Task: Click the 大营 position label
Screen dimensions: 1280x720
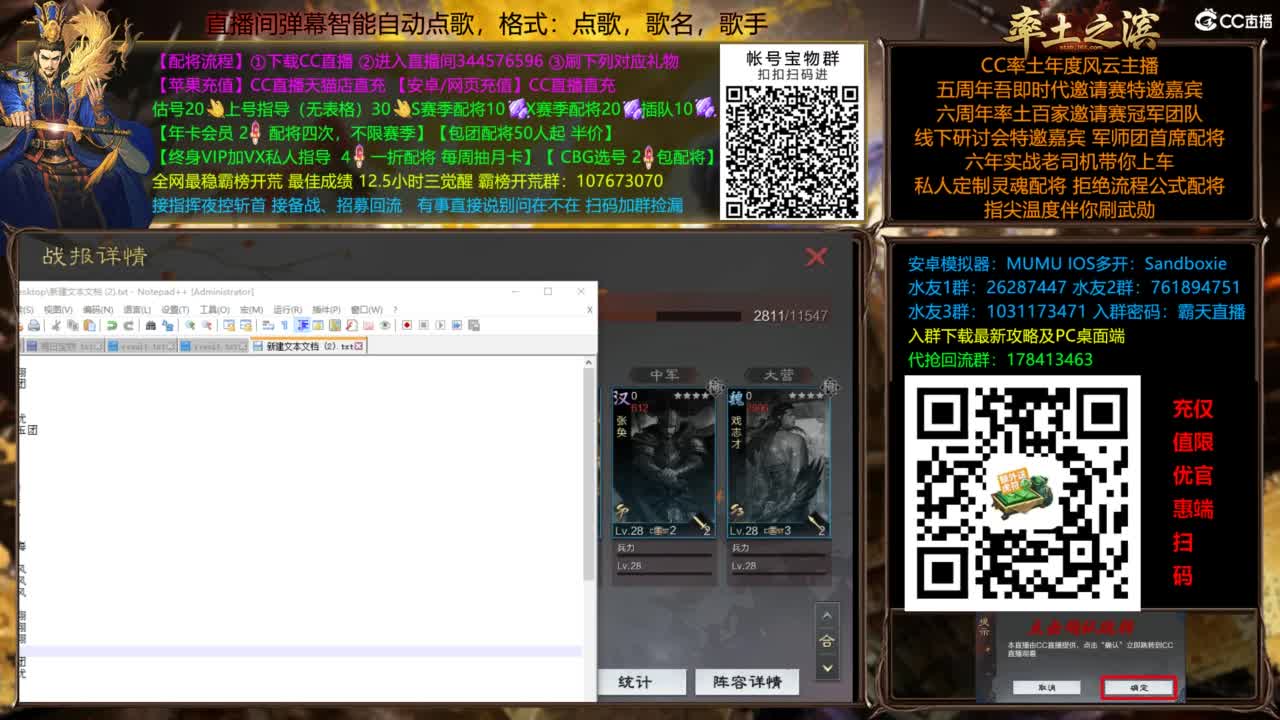Action: coord(779,375)
